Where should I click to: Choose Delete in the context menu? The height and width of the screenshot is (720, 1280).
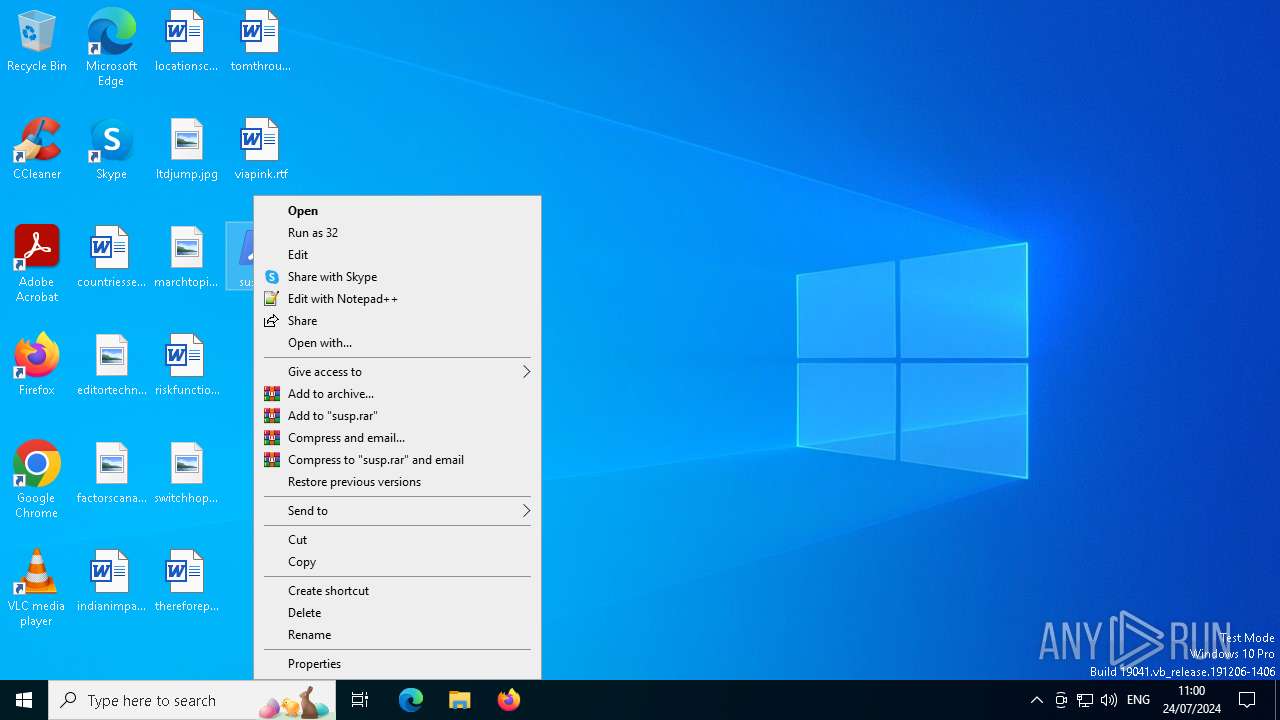398,613
